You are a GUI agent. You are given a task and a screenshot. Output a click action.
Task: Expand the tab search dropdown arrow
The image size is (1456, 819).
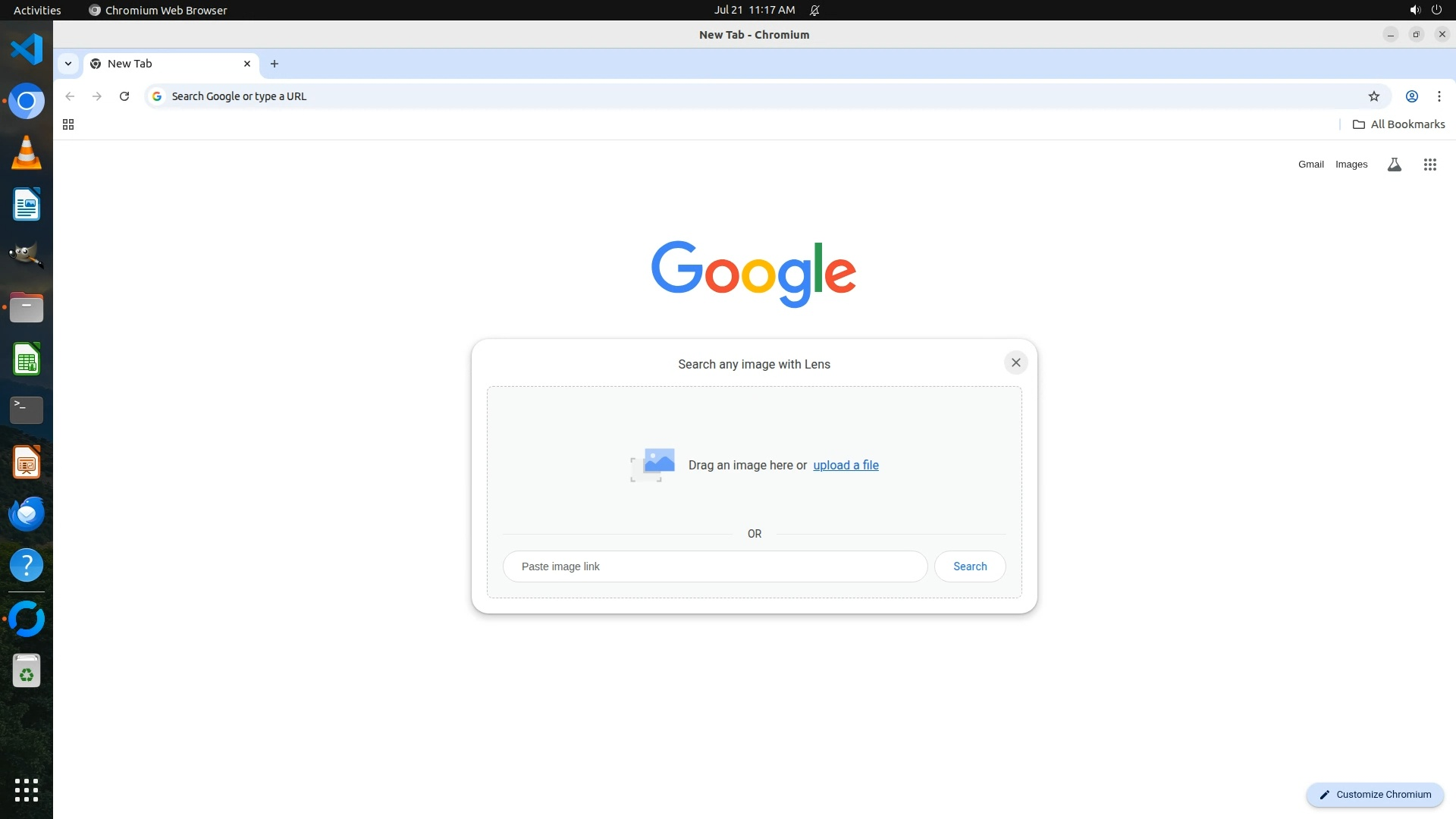coord(68,64)
